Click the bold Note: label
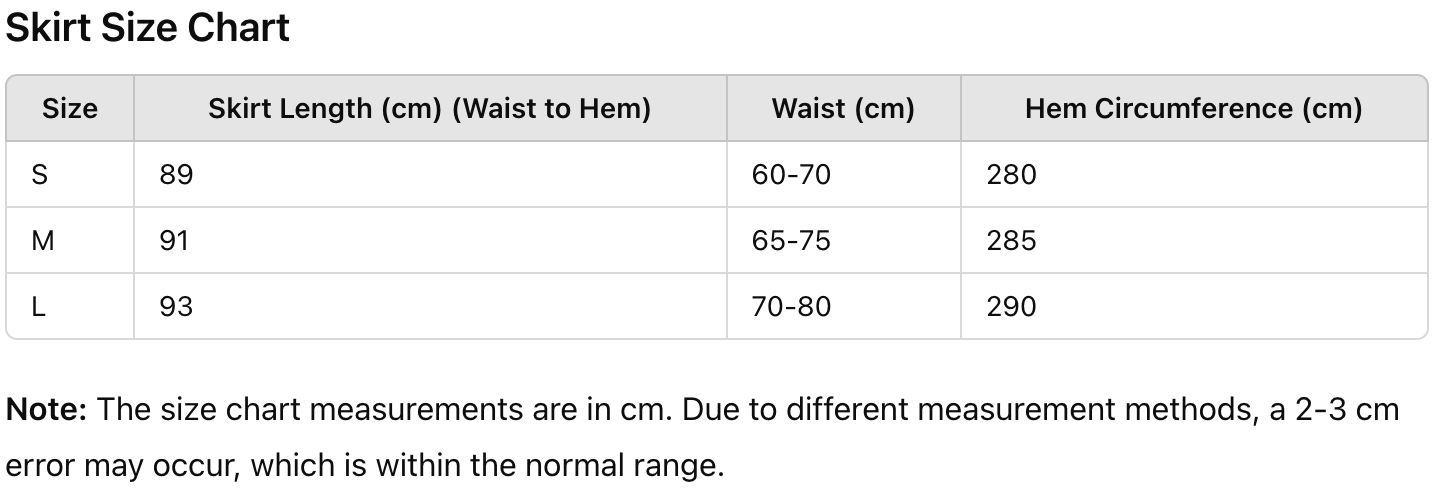 (48, 409)
